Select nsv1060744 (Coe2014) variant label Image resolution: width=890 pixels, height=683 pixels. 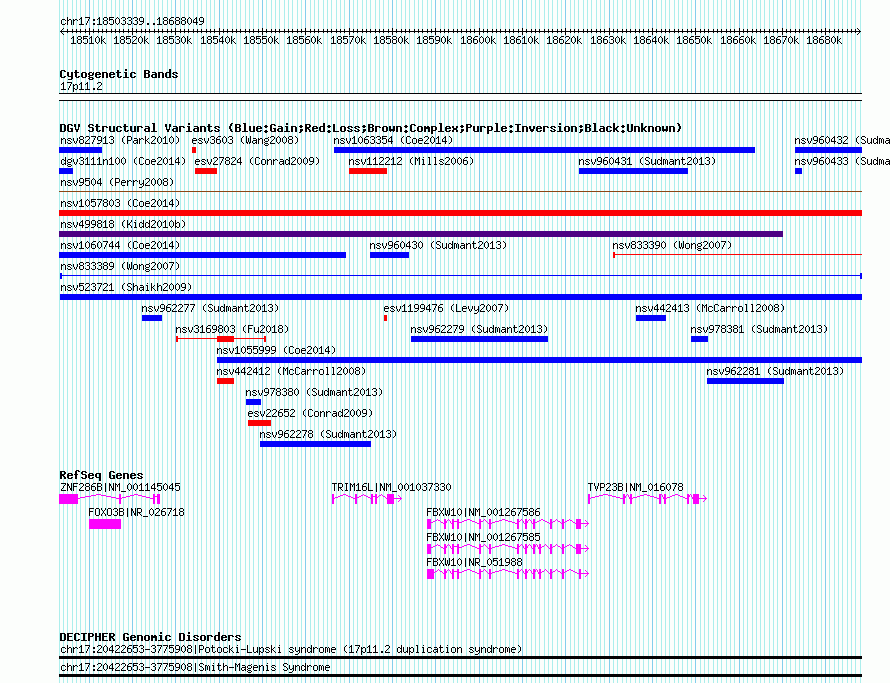pos(120,245)
